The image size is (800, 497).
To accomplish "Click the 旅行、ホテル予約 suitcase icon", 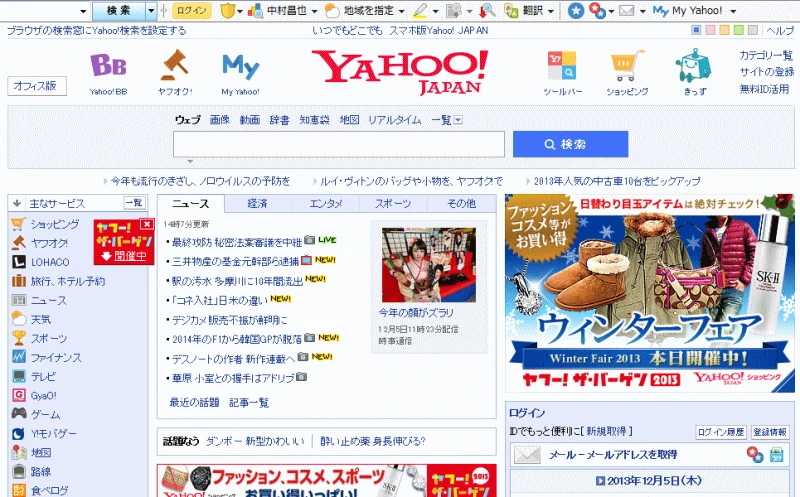I will pos(18,281).
